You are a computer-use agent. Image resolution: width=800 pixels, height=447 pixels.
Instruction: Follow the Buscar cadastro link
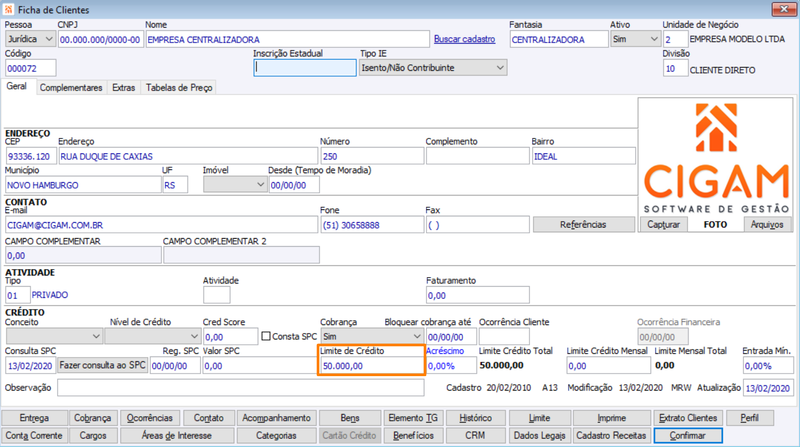(464, 39)
